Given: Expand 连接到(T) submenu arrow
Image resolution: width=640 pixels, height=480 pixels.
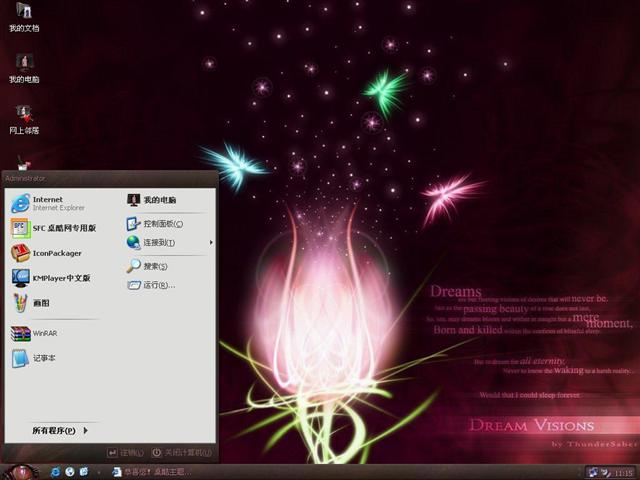Looking at the screenshot, I should point(211,242).
